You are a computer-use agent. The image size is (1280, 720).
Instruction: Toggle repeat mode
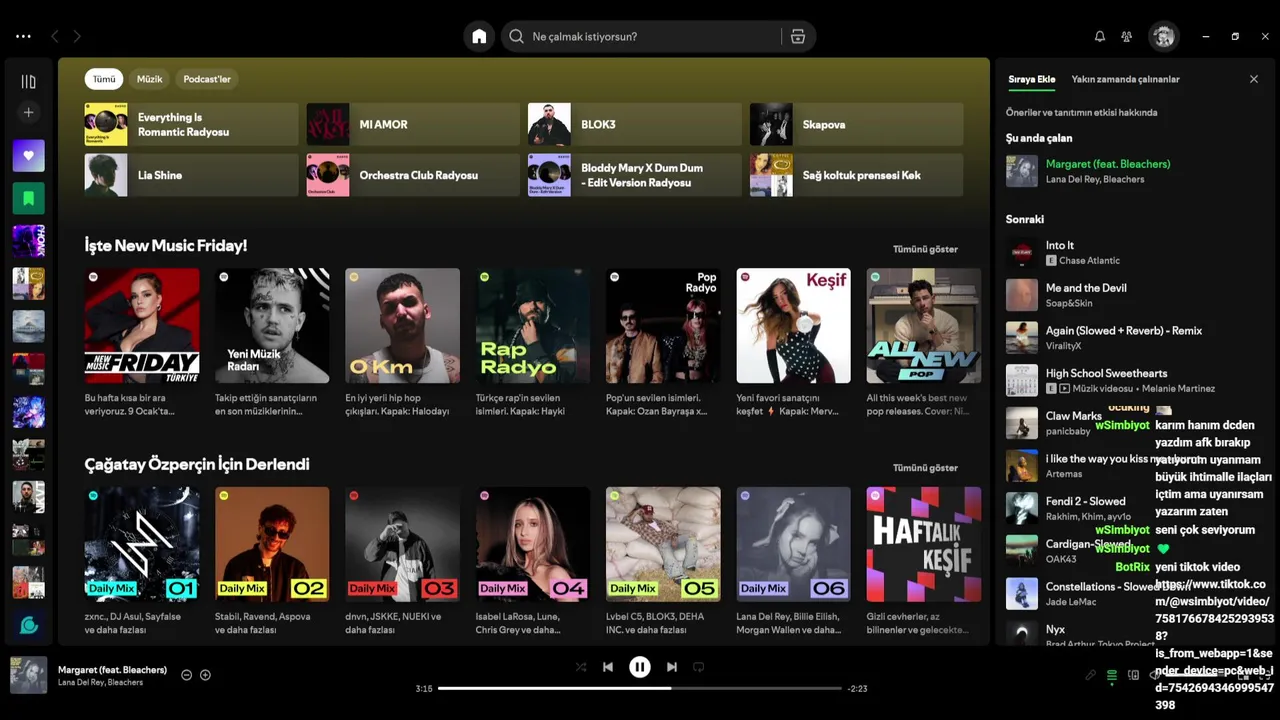click(699, 667)
